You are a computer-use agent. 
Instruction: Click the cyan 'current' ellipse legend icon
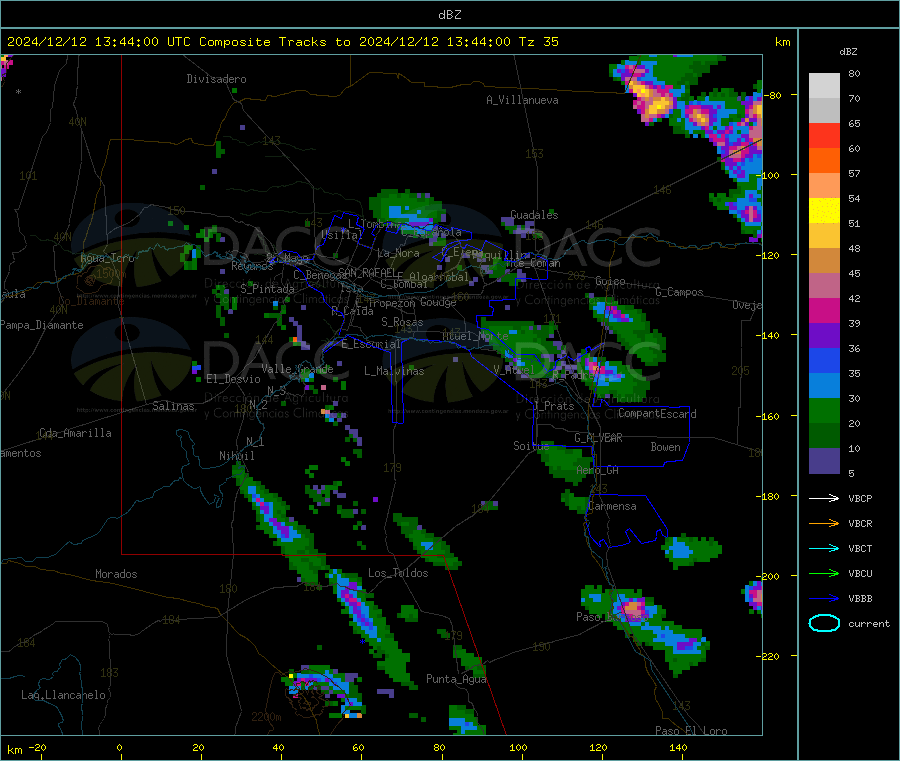click(x=824, y=623)
